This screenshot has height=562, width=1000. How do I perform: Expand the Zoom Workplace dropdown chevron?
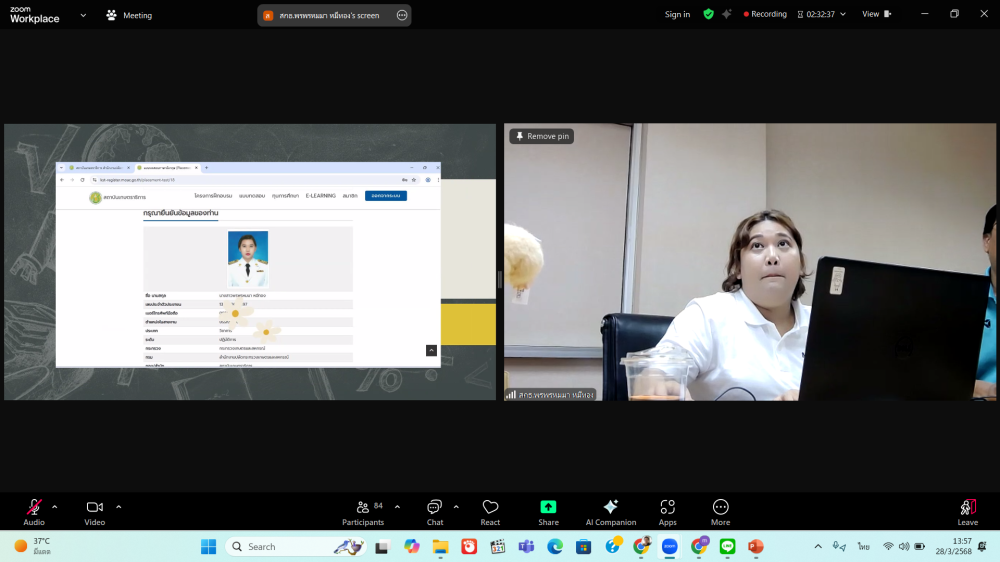(82, 15)
